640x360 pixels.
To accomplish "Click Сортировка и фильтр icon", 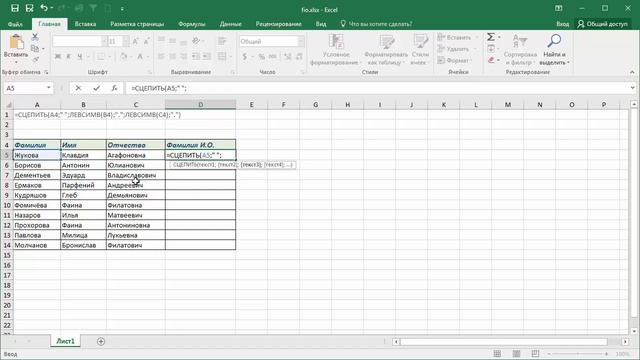I will coord(520,41).
